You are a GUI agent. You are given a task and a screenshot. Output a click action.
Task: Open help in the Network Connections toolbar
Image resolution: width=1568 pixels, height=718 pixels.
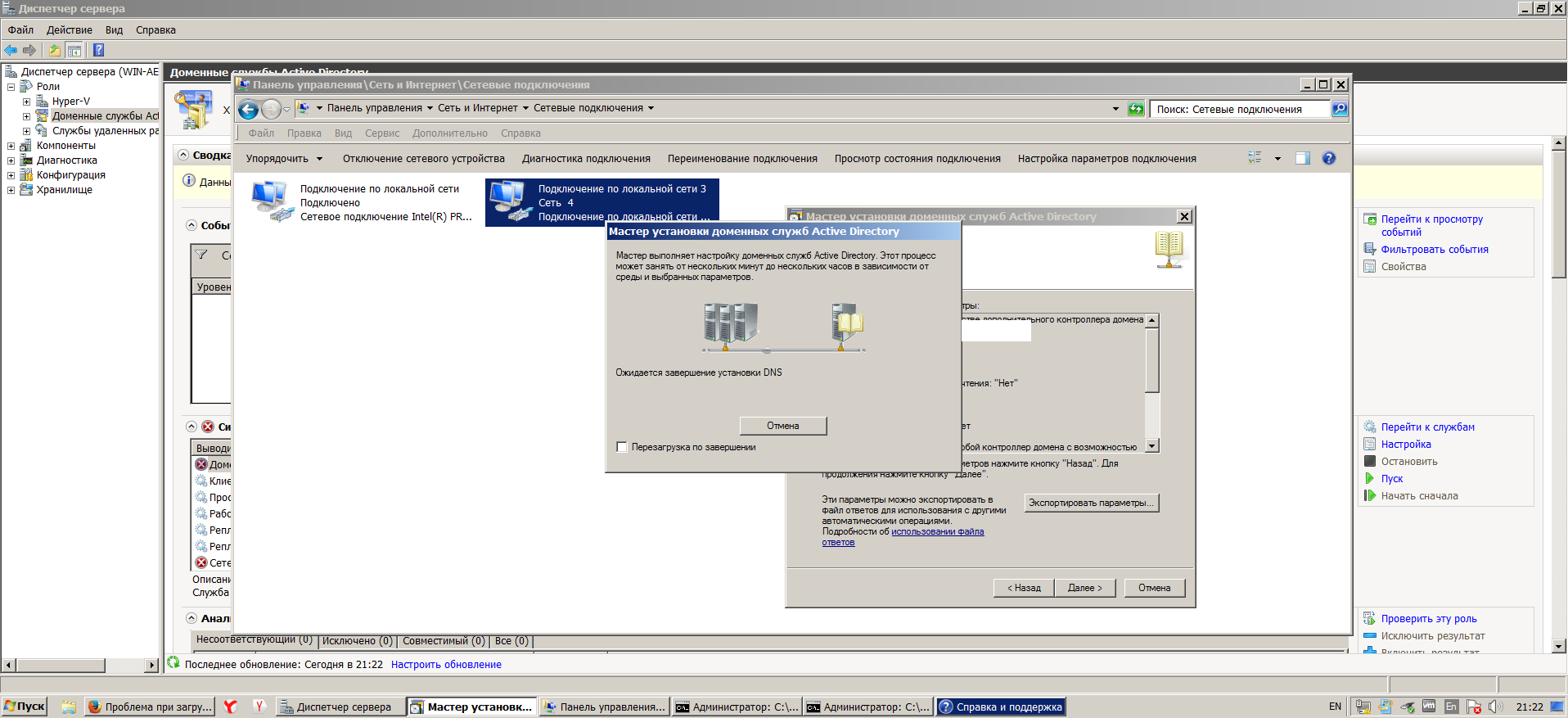coord(1329,158)
